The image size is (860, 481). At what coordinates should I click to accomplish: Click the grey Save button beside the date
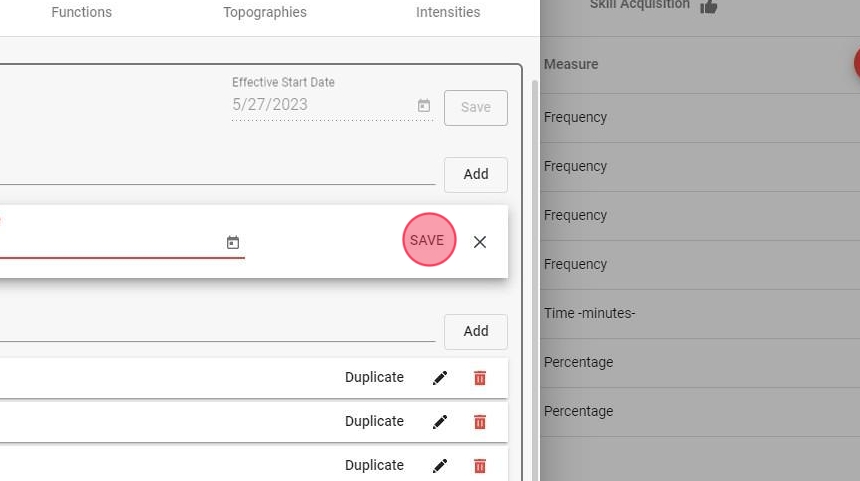[476, 108]
